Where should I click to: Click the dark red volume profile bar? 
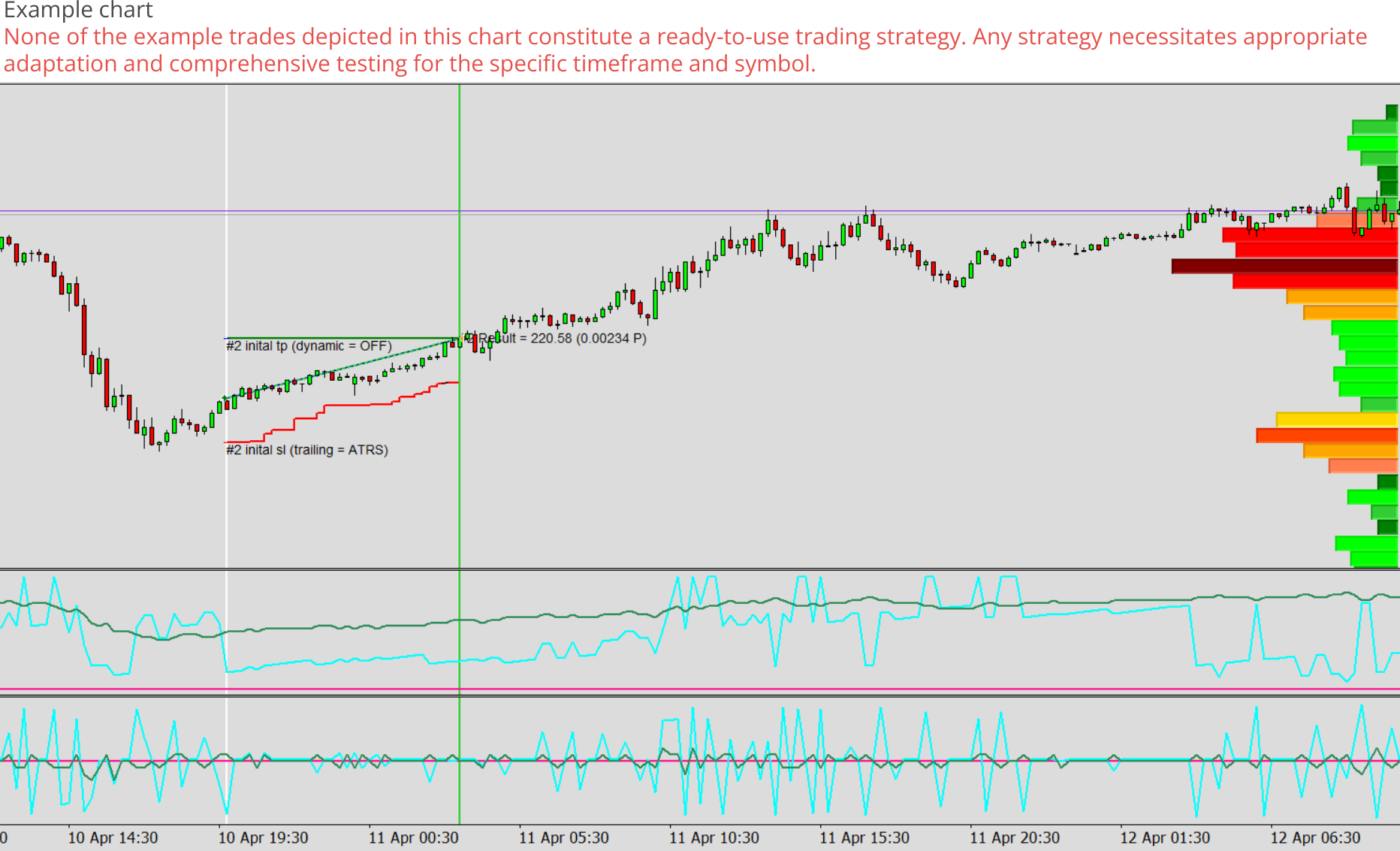pos(1284,266)
